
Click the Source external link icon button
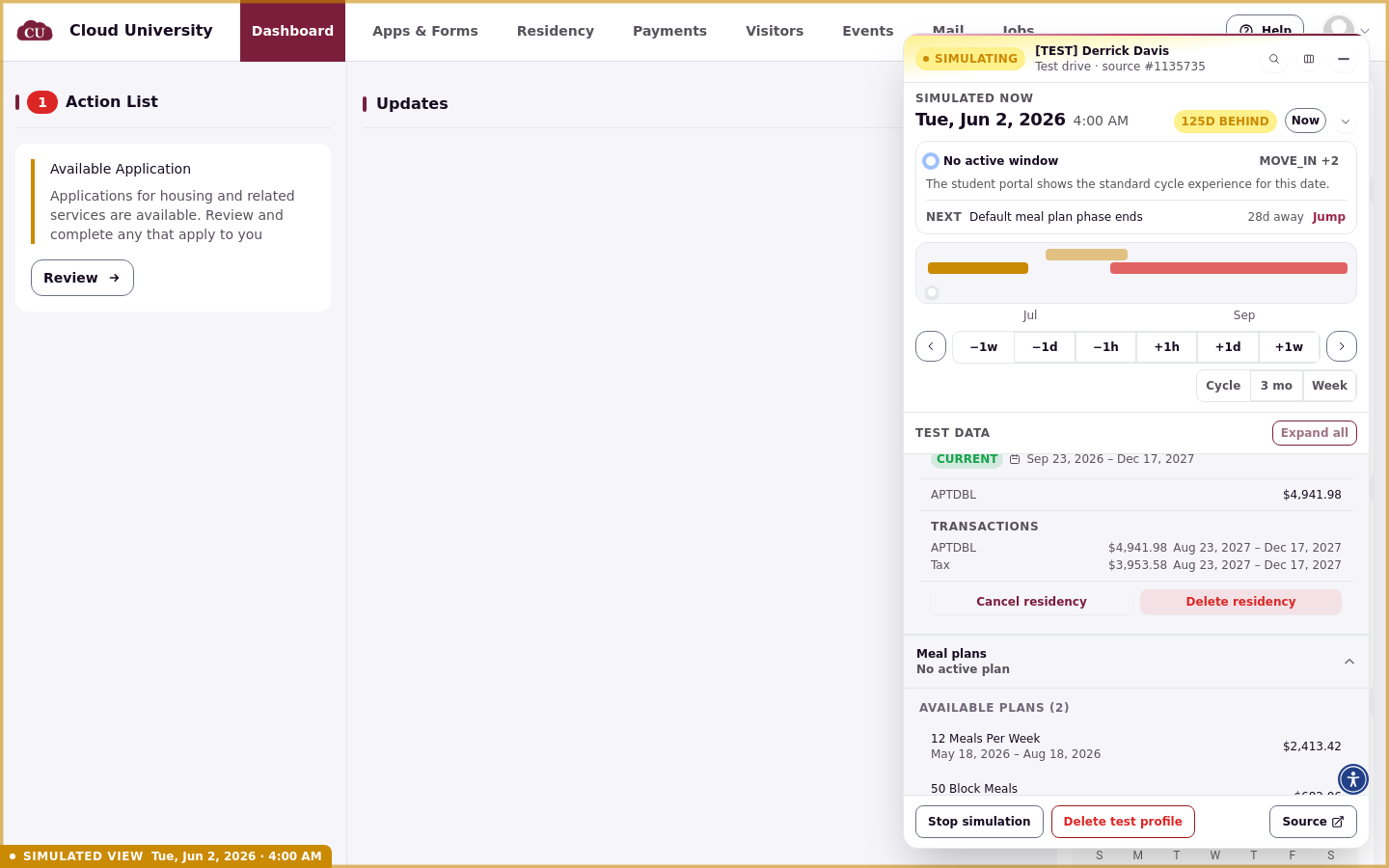click(1313, 822)
